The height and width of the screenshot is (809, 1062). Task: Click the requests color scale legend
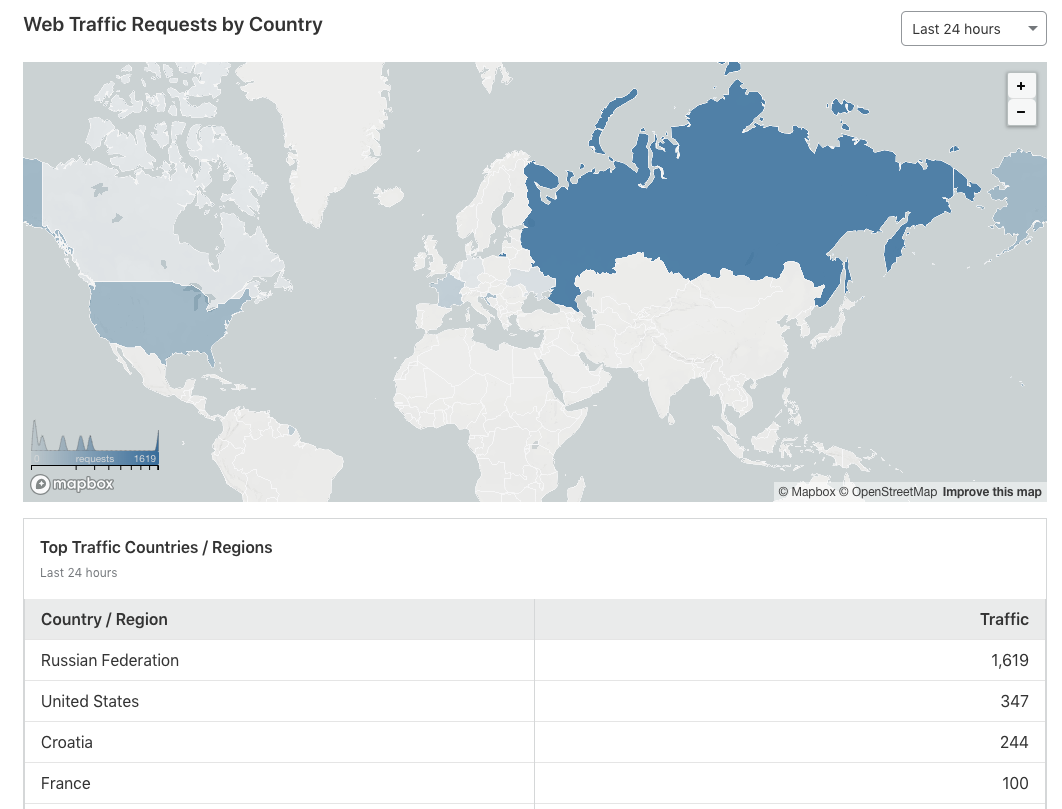point(95,447)
